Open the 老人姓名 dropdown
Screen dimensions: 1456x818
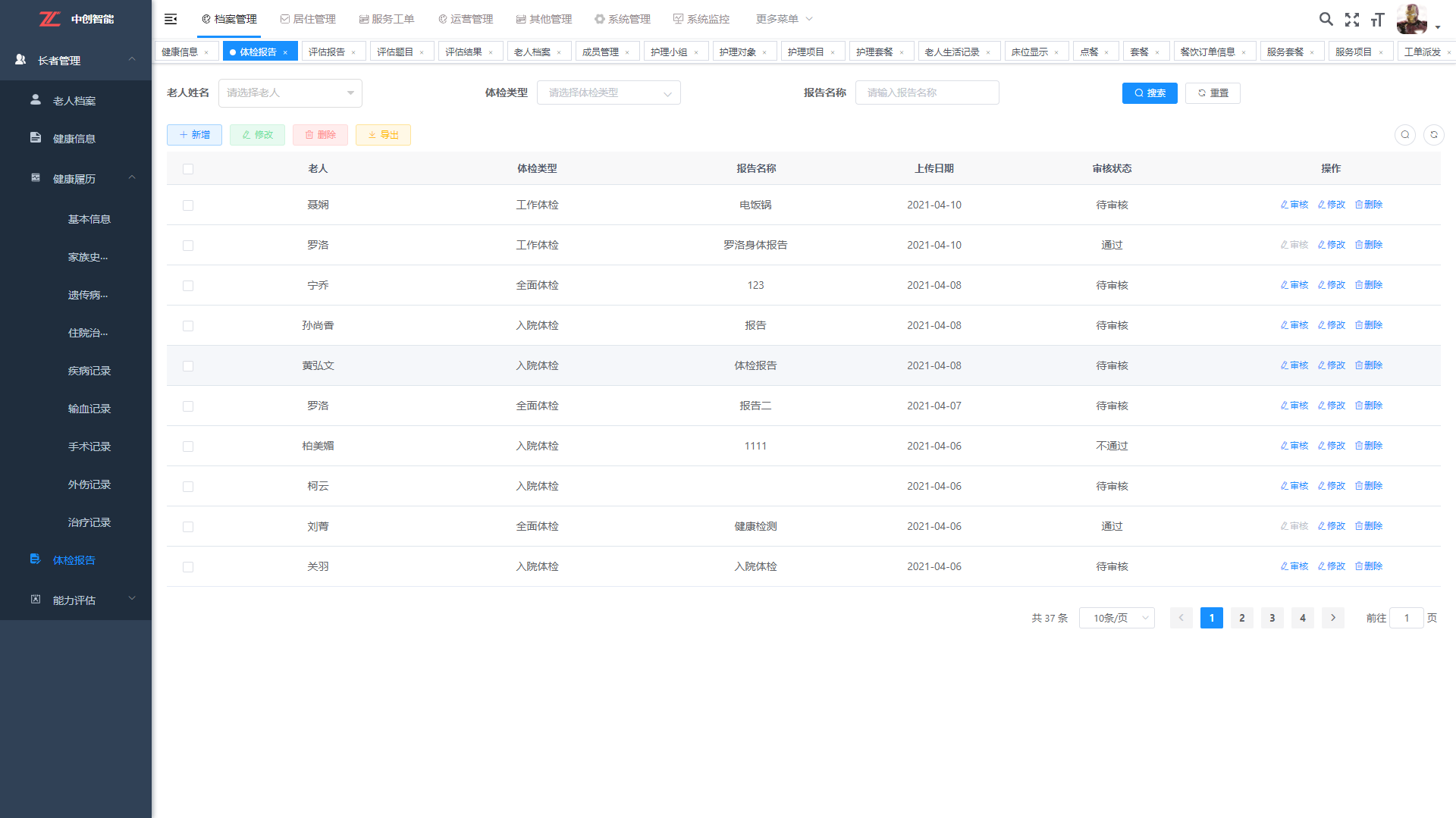click(290, 93)
